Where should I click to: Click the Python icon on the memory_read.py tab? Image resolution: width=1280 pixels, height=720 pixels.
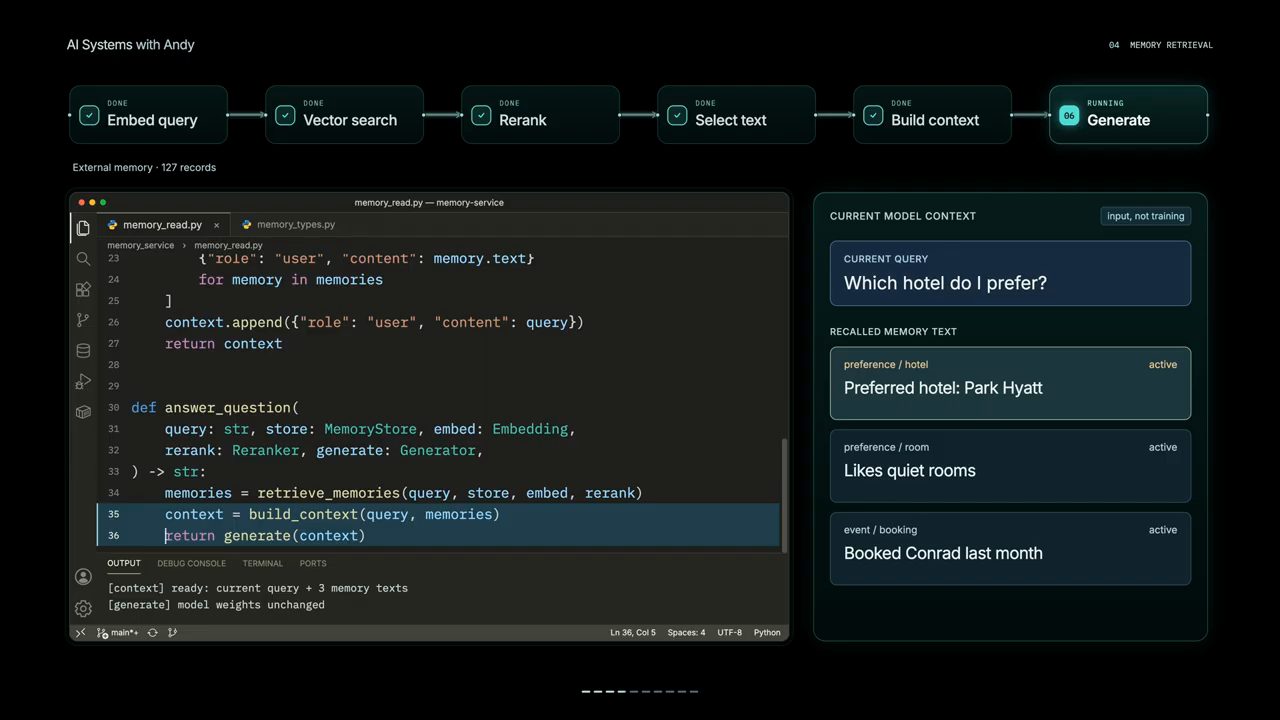click(114, 225)
